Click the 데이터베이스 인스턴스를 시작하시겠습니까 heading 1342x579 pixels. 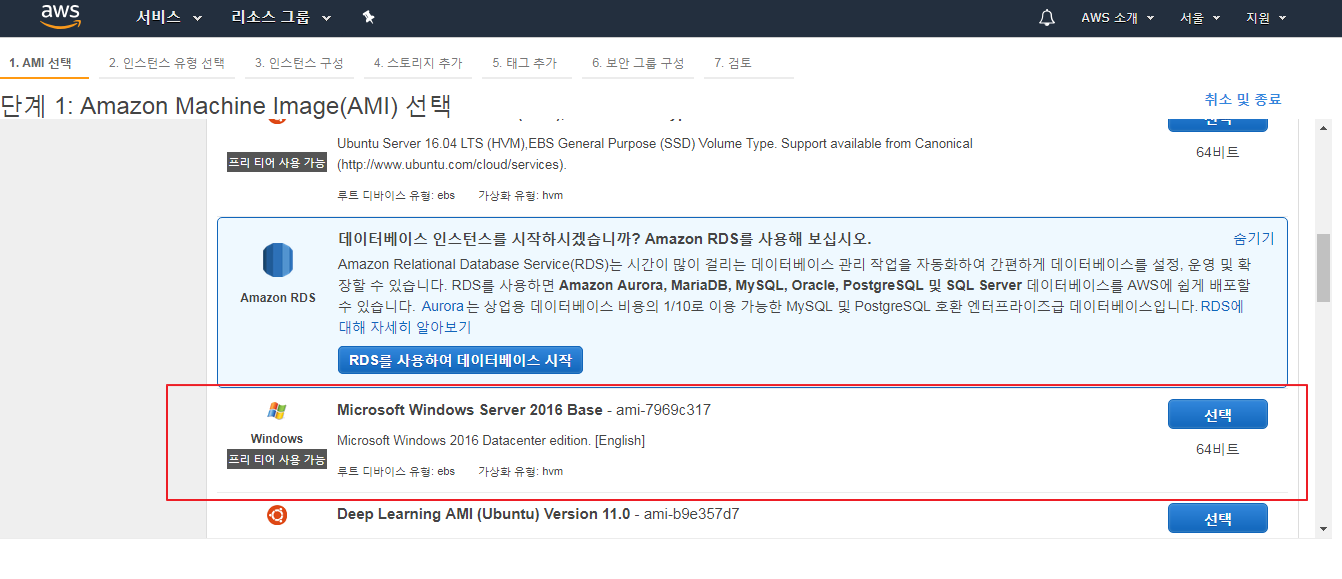point(605,239)
